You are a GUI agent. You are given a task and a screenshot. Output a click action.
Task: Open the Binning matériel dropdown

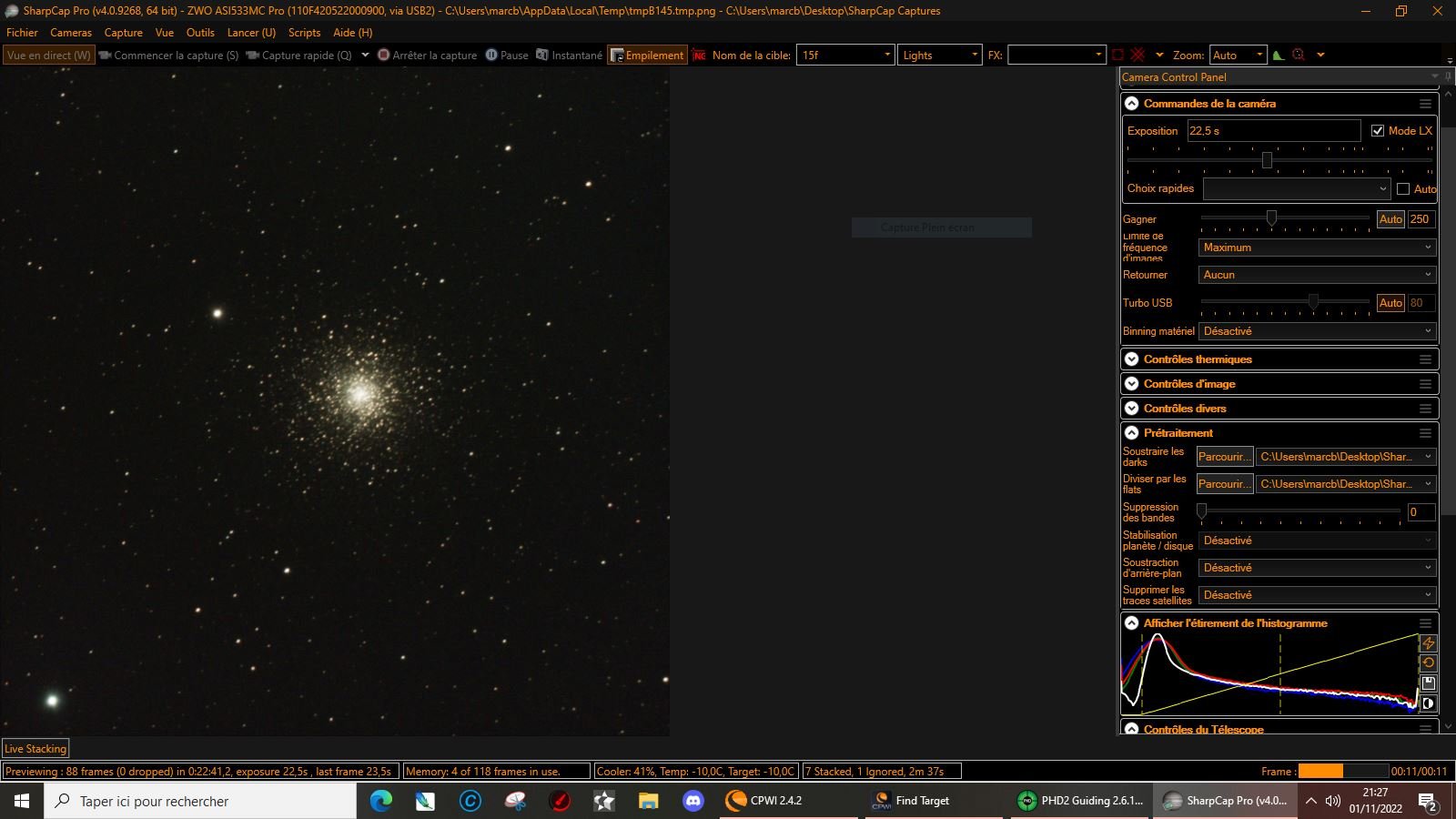(x=1317, y=331)
